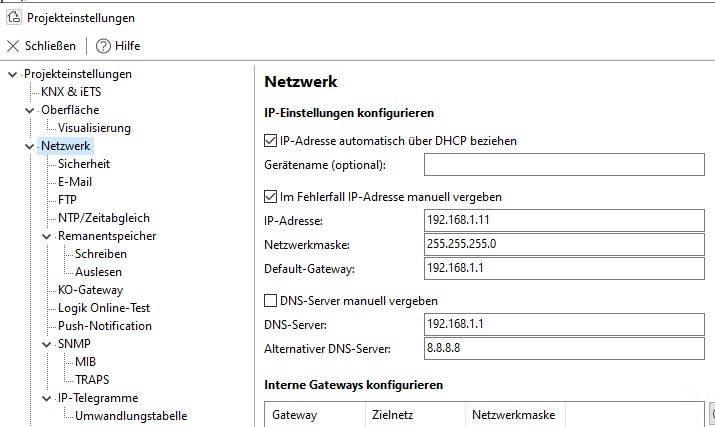The width and height of the screenshot is (715, 427).
Task: Click the X Schließen icon
Action: 13,46
